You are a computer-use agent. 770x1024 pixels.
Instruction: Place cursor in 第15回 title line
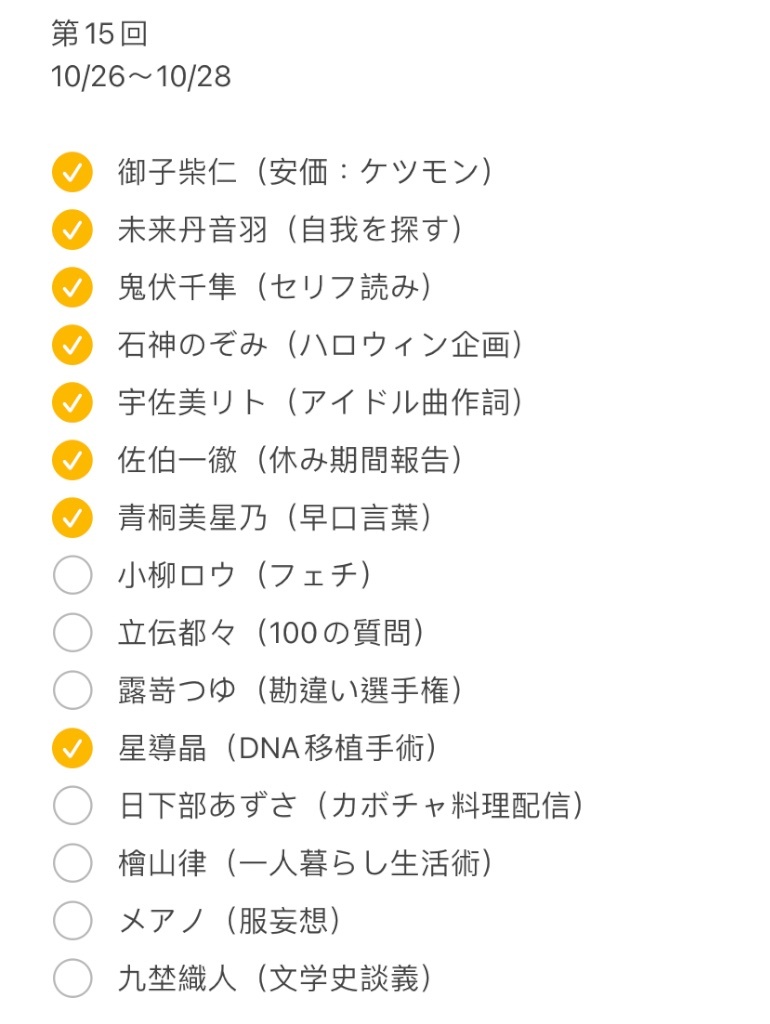[x=99, y=33]
